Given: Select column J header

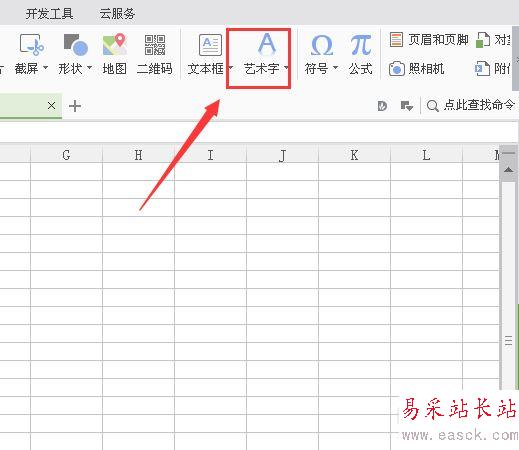Looking at the screenshot, I should coord(282,155).
